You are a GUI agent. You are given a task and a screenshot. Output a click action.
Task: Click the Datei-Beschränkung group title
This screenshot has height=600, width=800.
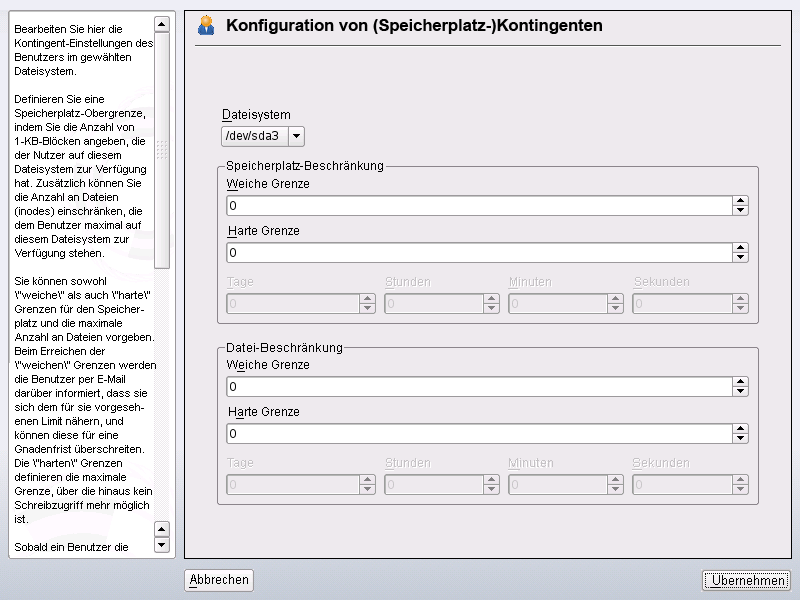point(284,347)
